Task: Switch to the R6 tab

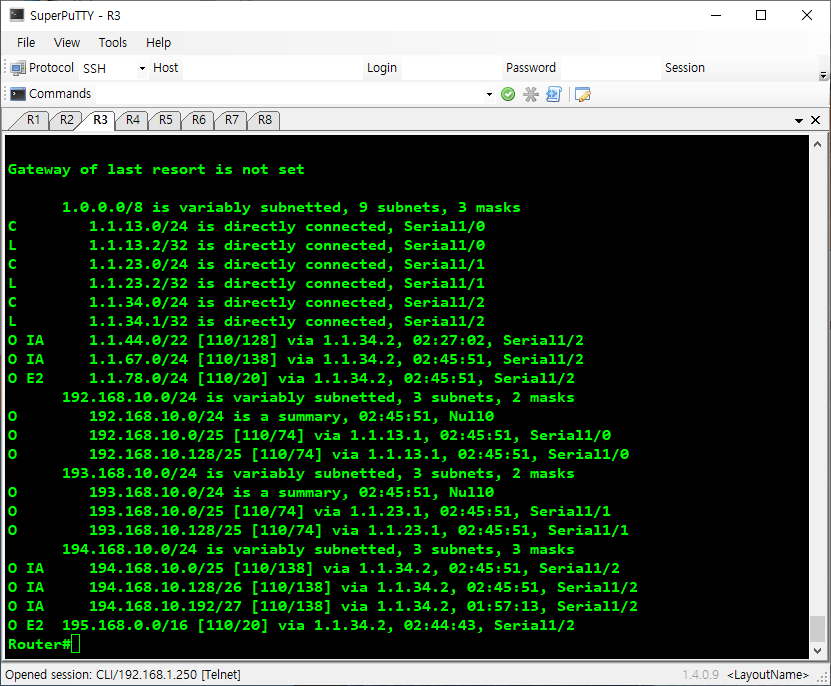Action: pyautogui.click(x=199, y=120)
